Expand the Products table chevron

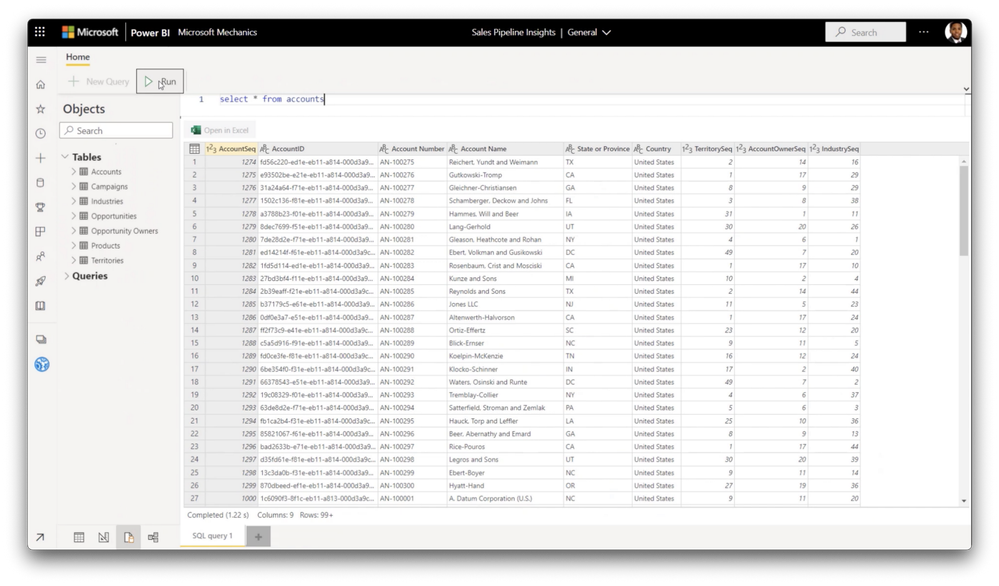coord(74,245)
